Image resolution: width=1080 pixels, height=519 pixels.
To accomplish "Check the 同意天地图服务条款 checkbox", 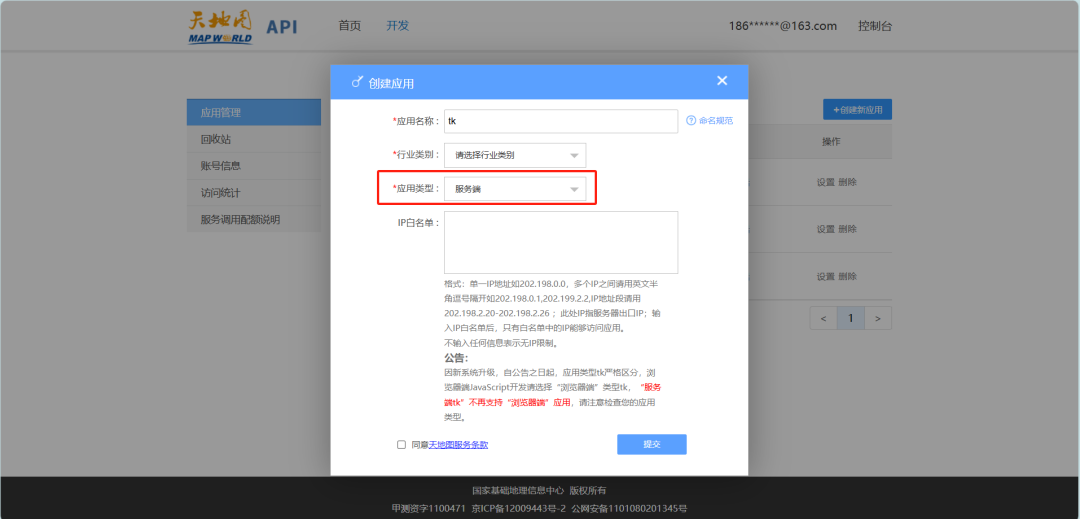I will click(x=401, y=445).
